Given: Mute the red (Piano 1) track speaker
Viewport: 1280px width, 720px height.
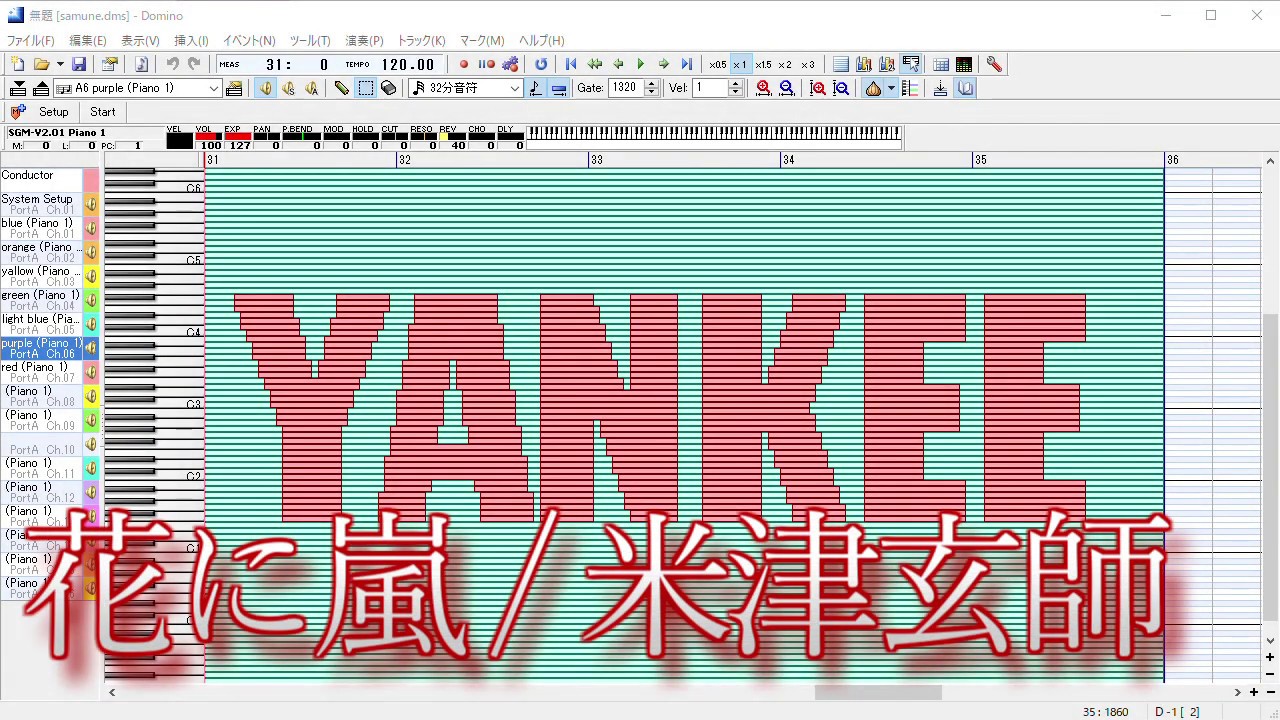Looking at the screenshot, I should 91,372.
